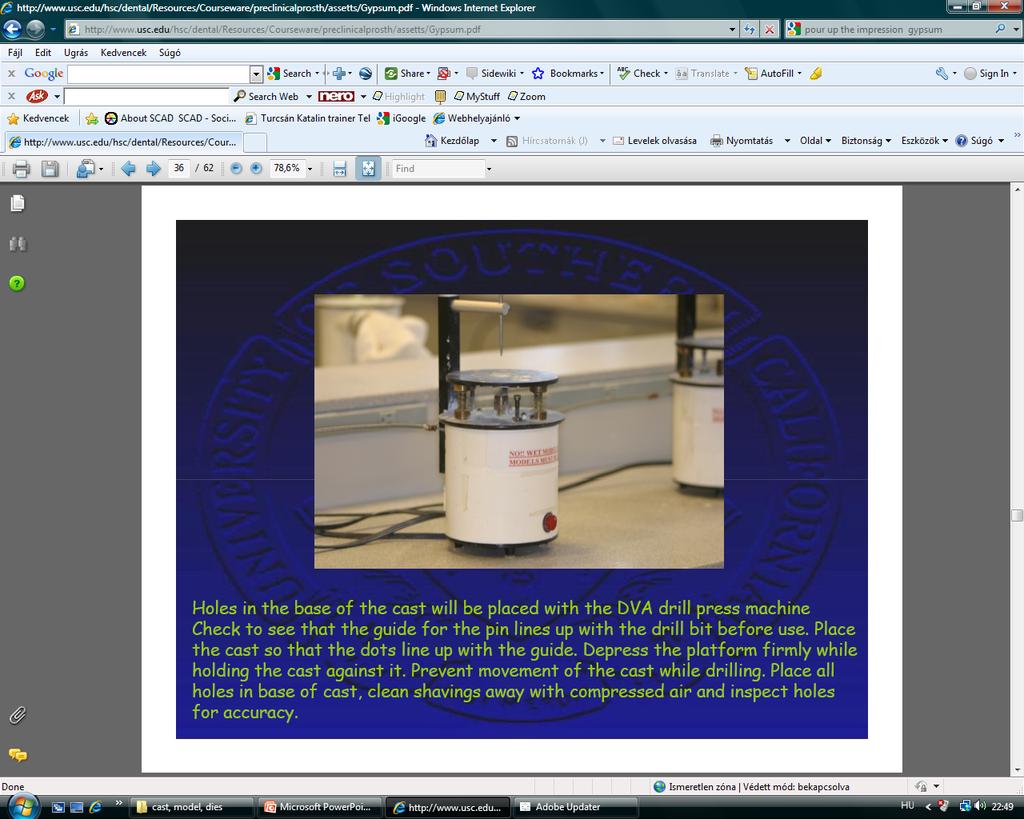Viewport: 1024px width, 819px height.
Task: Click the Search Web button on Ask toolbar
Action: tap(266, 97)
